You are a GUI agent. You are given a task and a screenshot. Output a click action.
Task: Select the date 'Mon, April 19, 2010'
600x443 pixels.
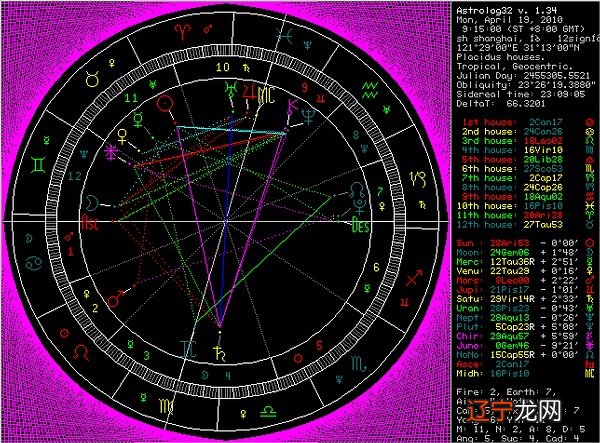[509, 20]
